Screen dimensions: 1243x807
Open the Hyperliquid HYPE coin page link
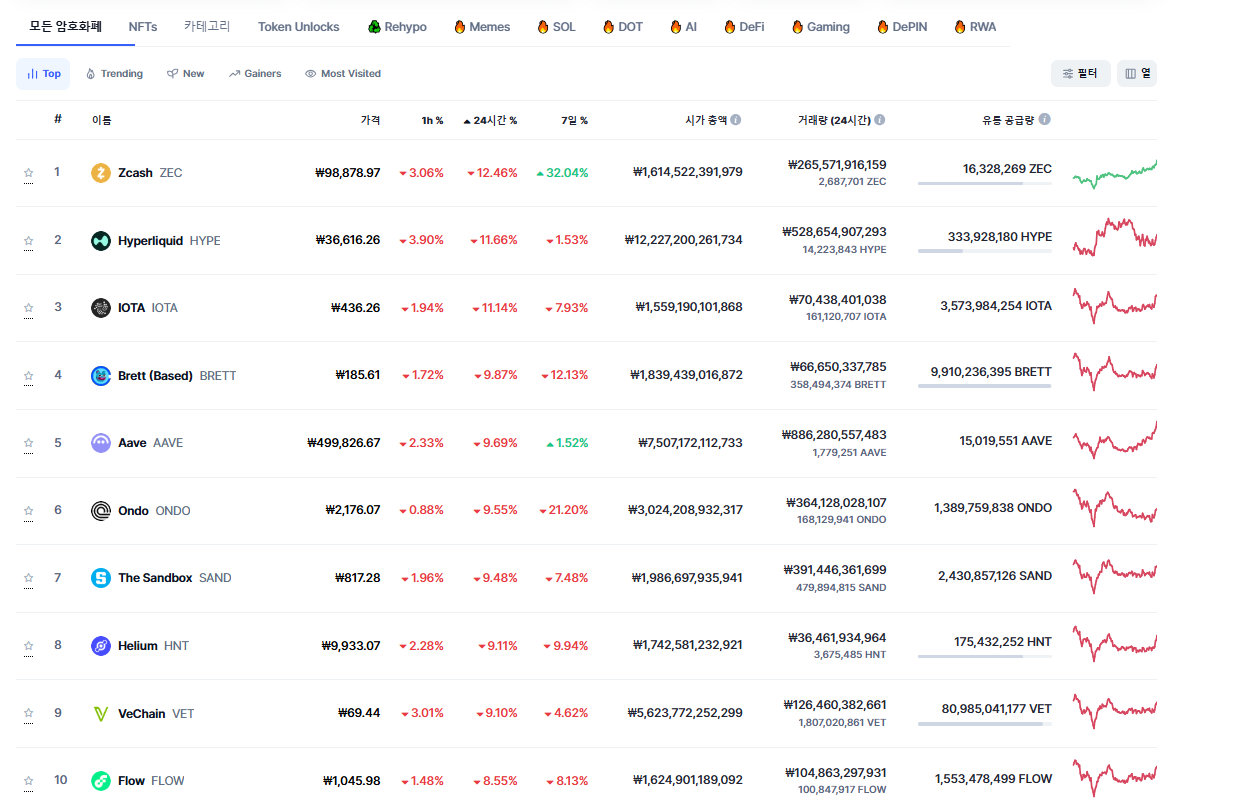(156, 240)
